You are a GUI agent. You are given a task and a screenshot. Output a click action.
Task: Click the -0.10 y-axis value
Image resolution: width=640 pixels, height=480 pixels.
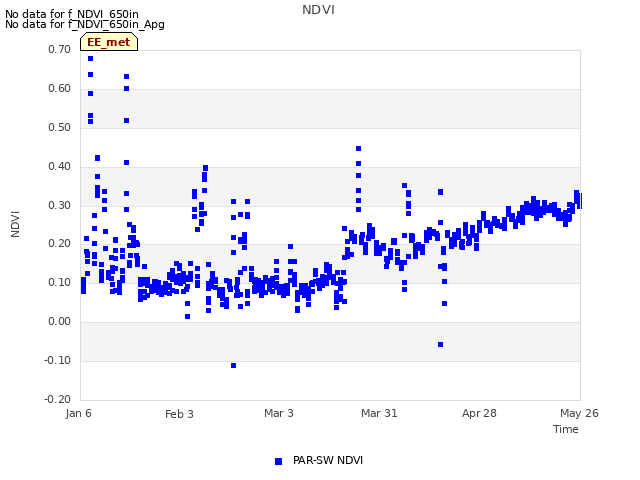(x=58, y=360)
